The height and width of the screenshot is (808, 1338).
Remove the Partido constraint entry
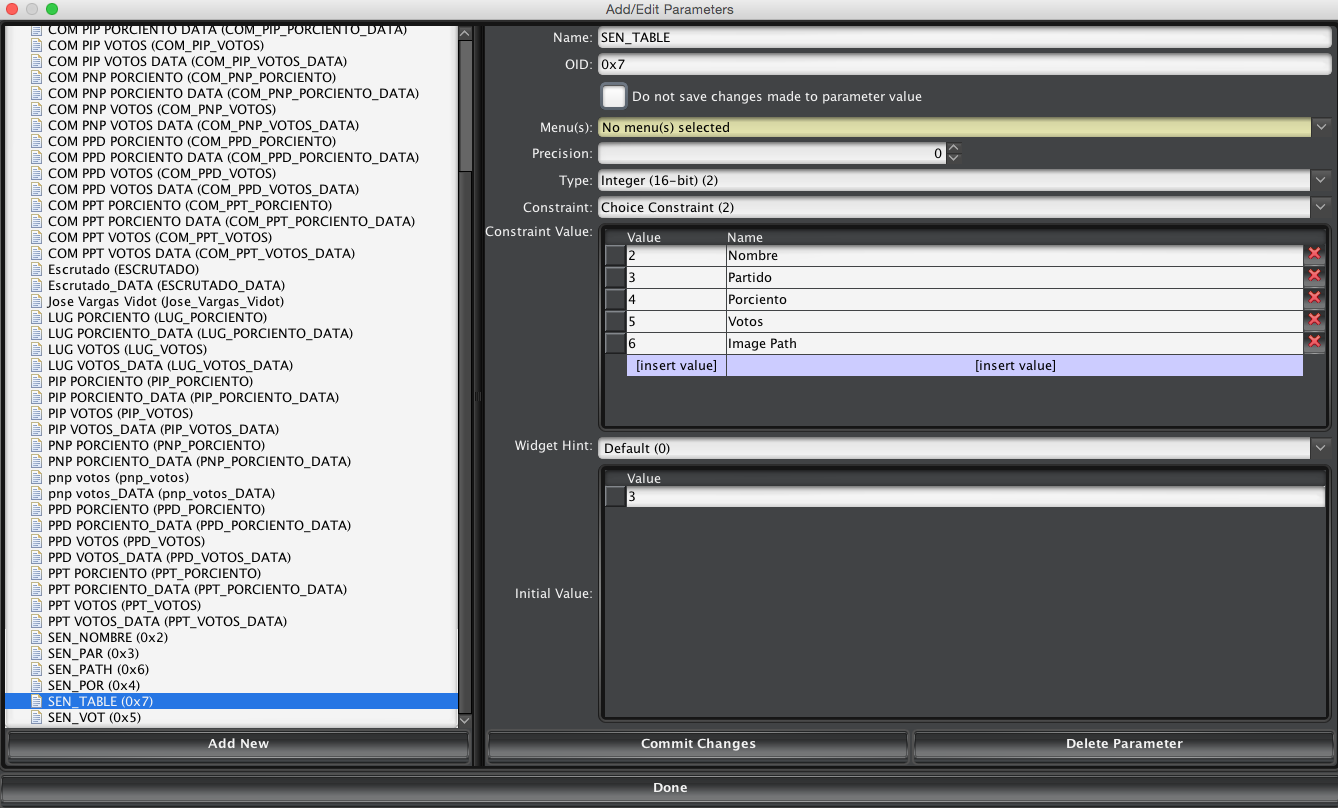click(1314, 277)
